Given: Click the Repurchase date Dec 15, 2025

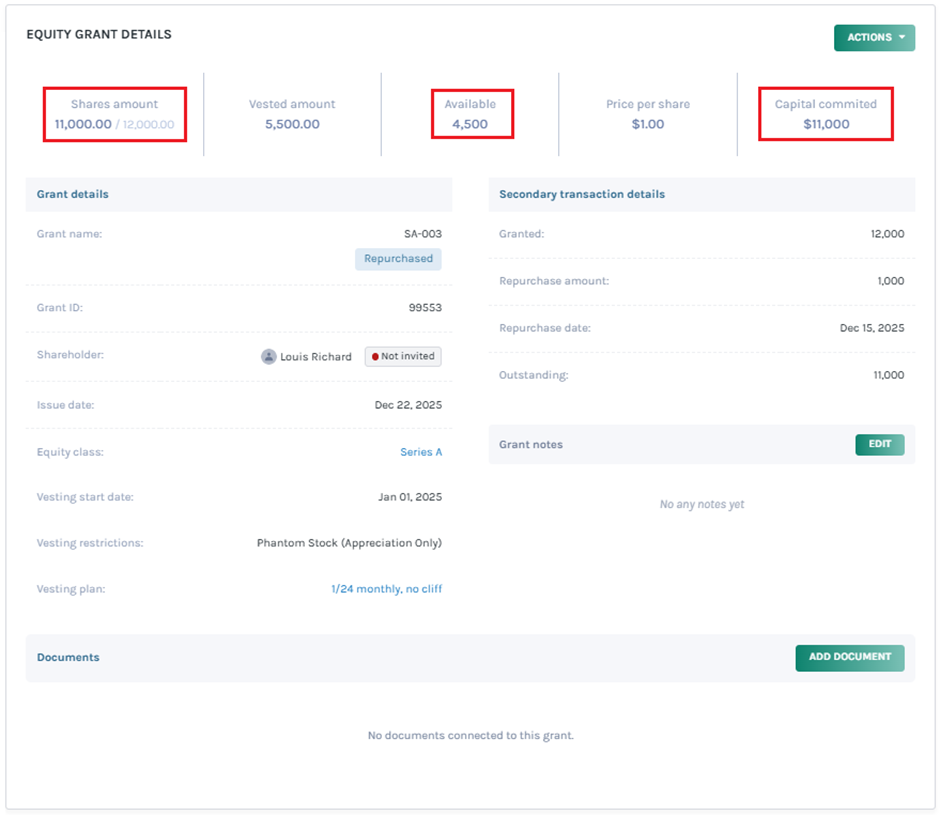Looking at the screenshot, I should pyautogui.click(x=871, y=328).
